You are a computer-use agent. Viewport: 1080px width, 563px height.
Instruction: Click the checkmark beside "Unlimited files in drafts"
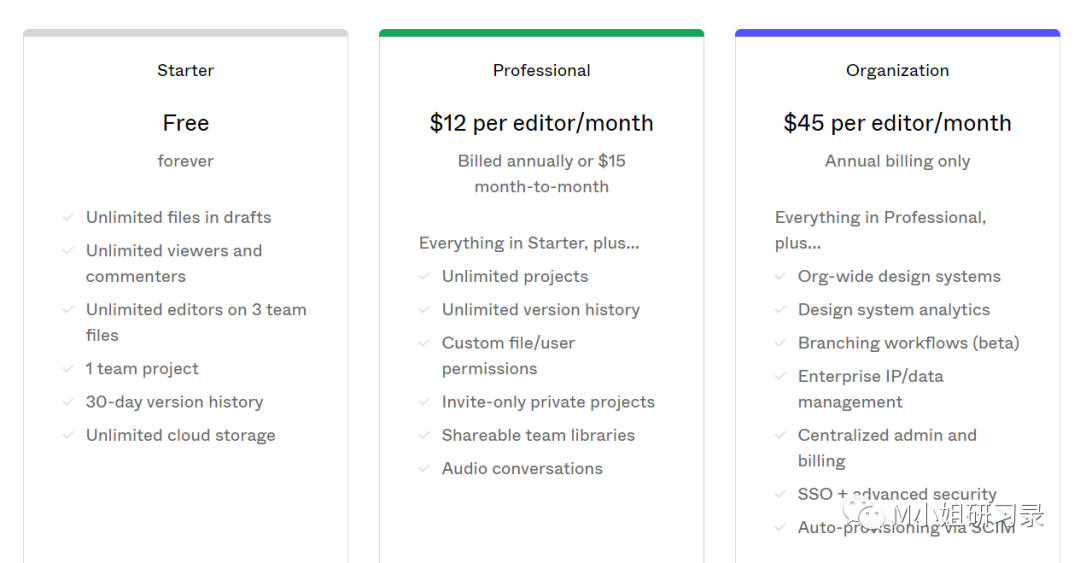click(68, 217)
